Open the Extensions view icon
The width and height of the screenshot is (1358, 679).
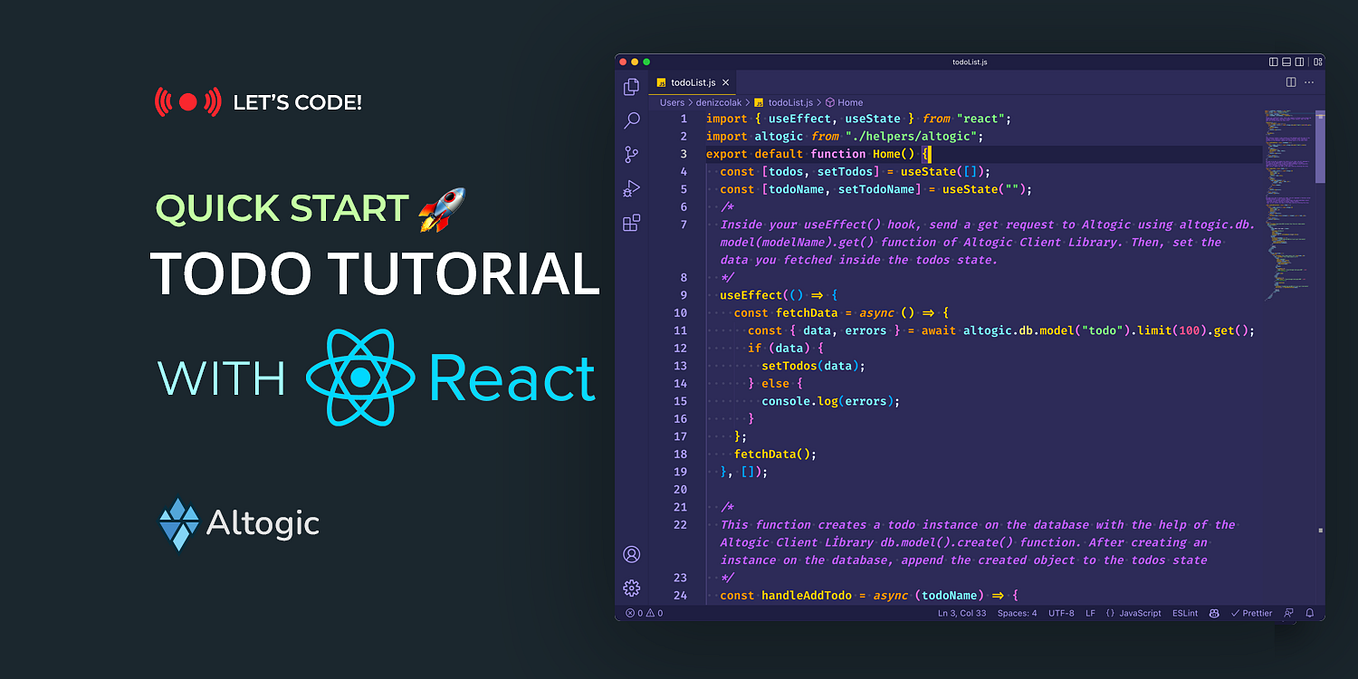631,221
